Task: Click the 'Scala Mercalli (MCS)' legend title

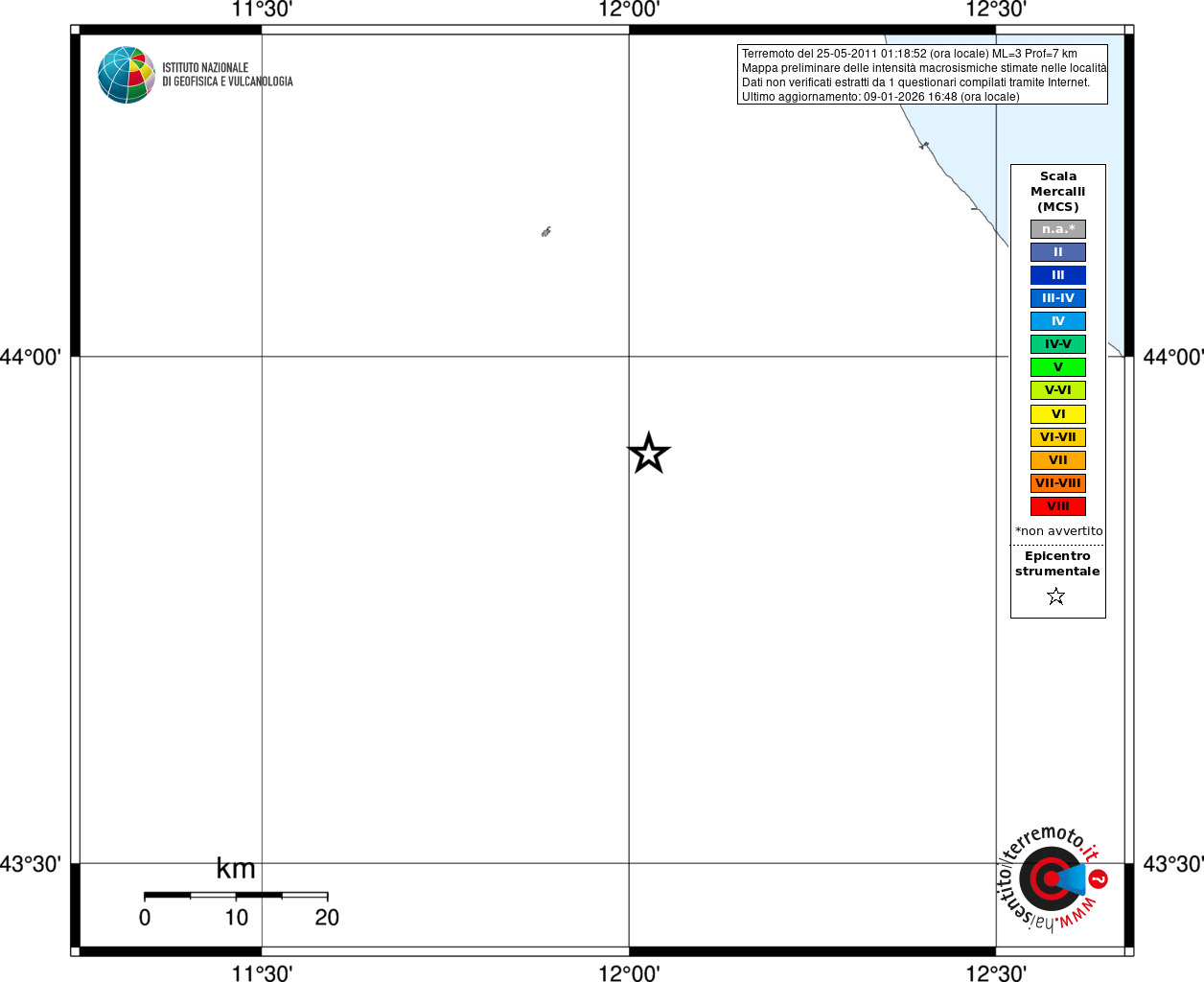Action: point(1058,192)
